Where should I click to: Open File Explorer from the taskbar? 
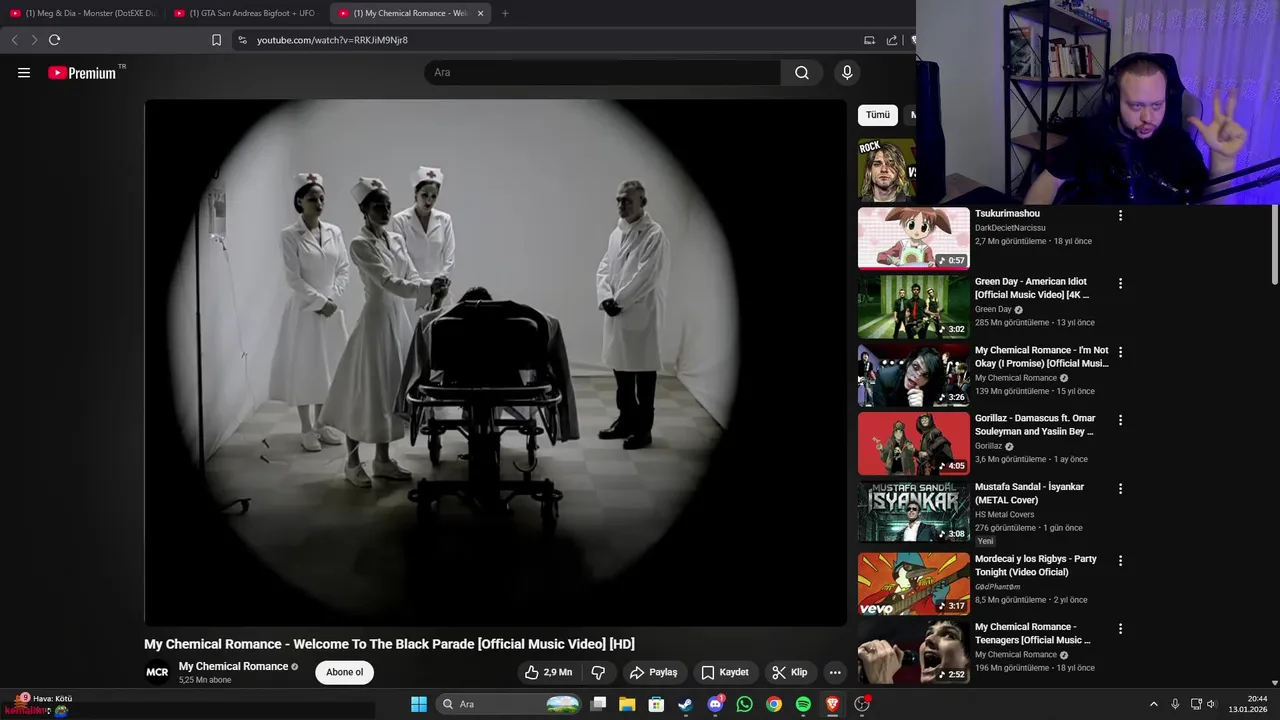(627, 704)
